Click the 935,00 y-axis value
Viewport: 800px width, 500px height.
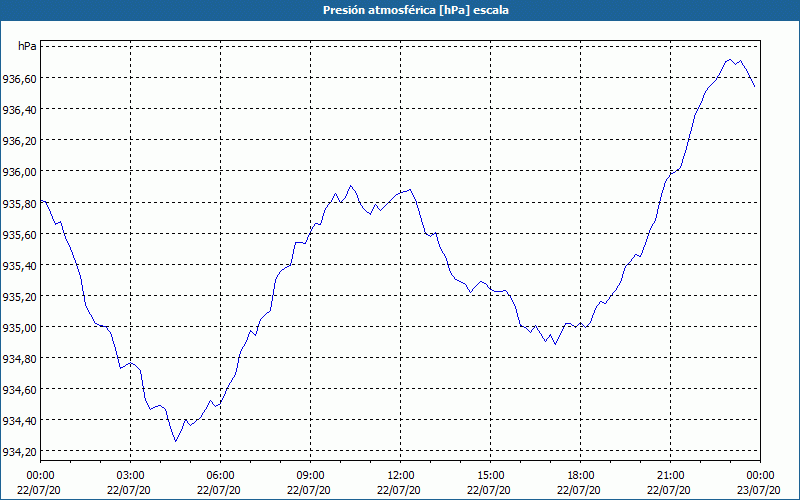(x=19, y=328)
